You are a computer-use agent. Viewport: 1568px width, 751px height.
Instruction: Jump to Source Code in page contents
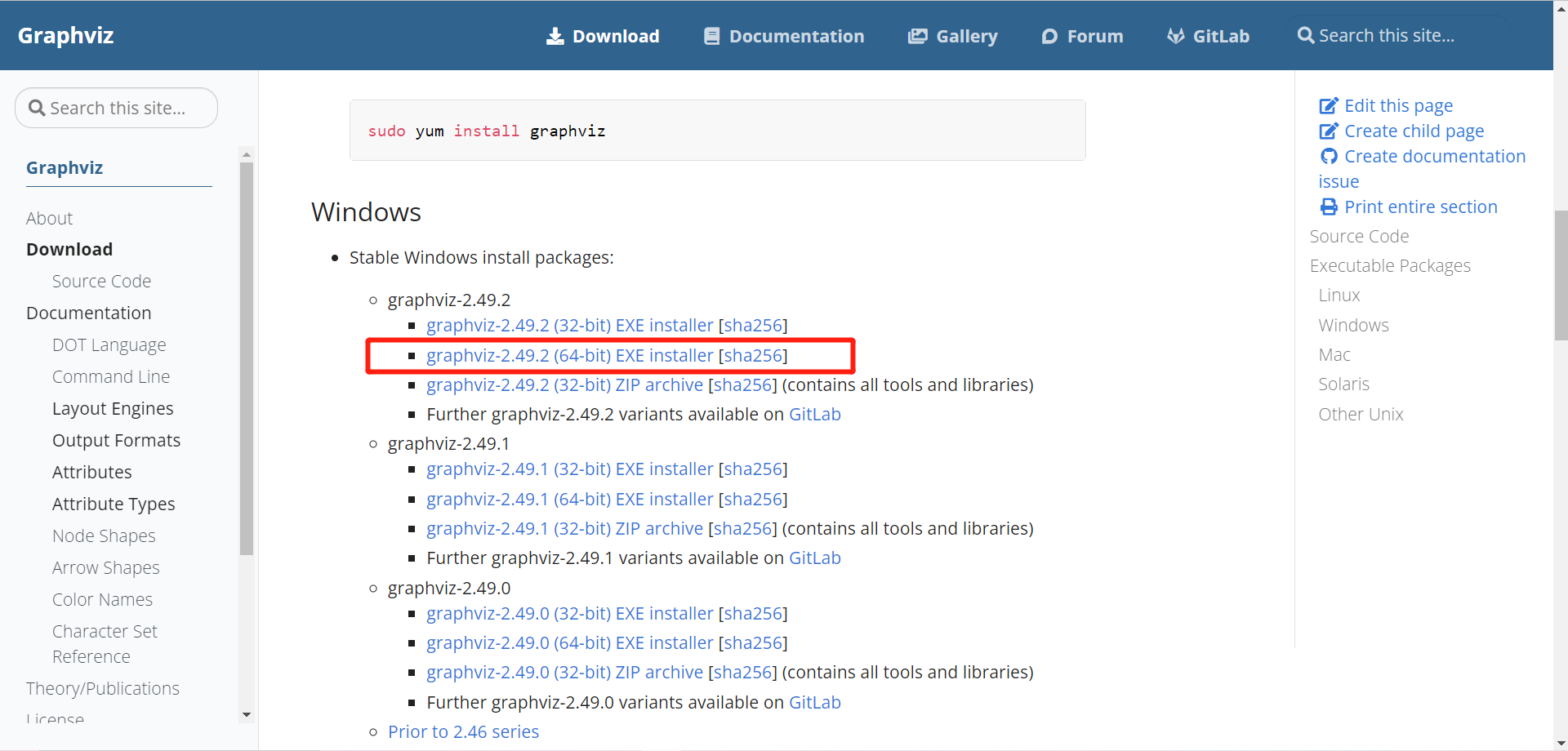click(1359, 236)
